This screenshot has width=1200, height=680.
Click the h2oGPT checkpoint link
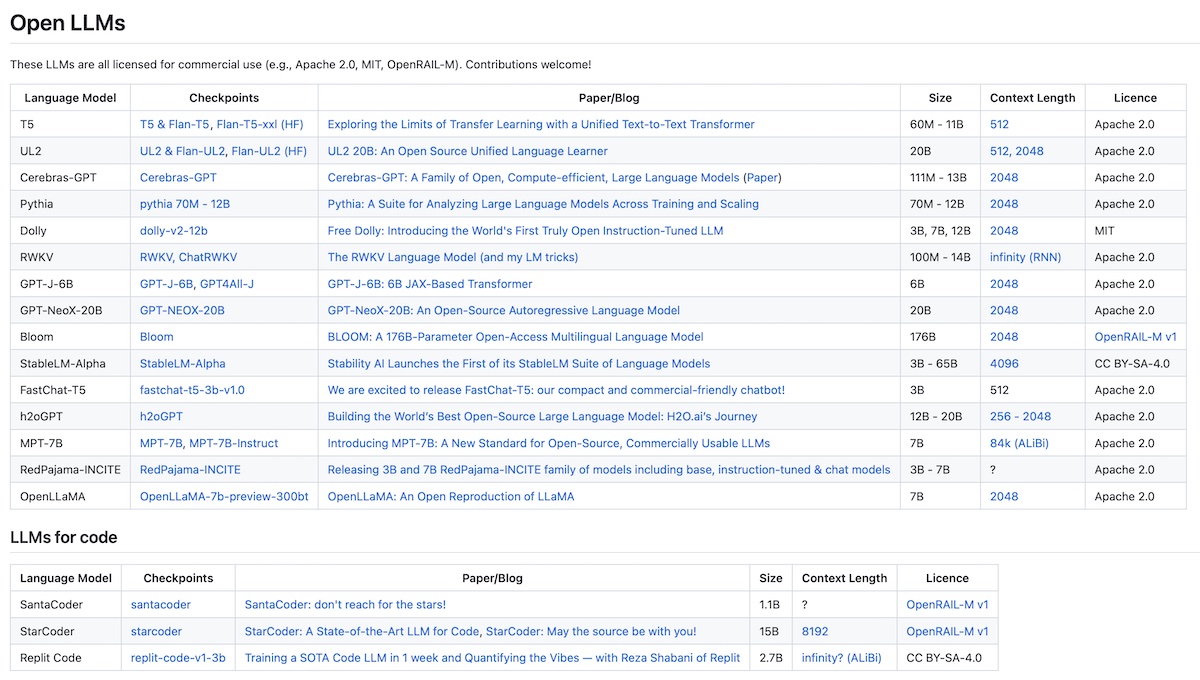(x=161, y=416)
